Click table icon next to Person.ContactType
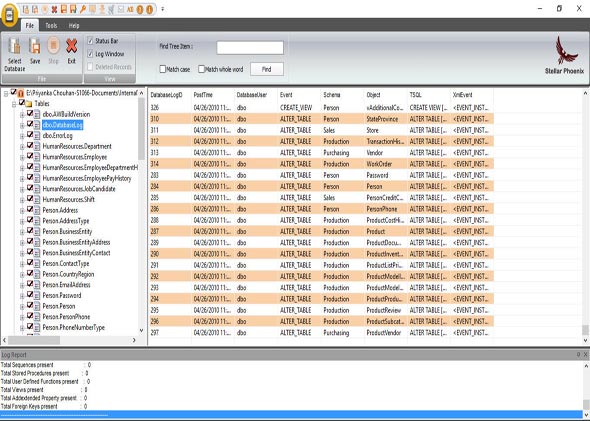Screen dimensions: 590x421 click(x=37, y=263)
